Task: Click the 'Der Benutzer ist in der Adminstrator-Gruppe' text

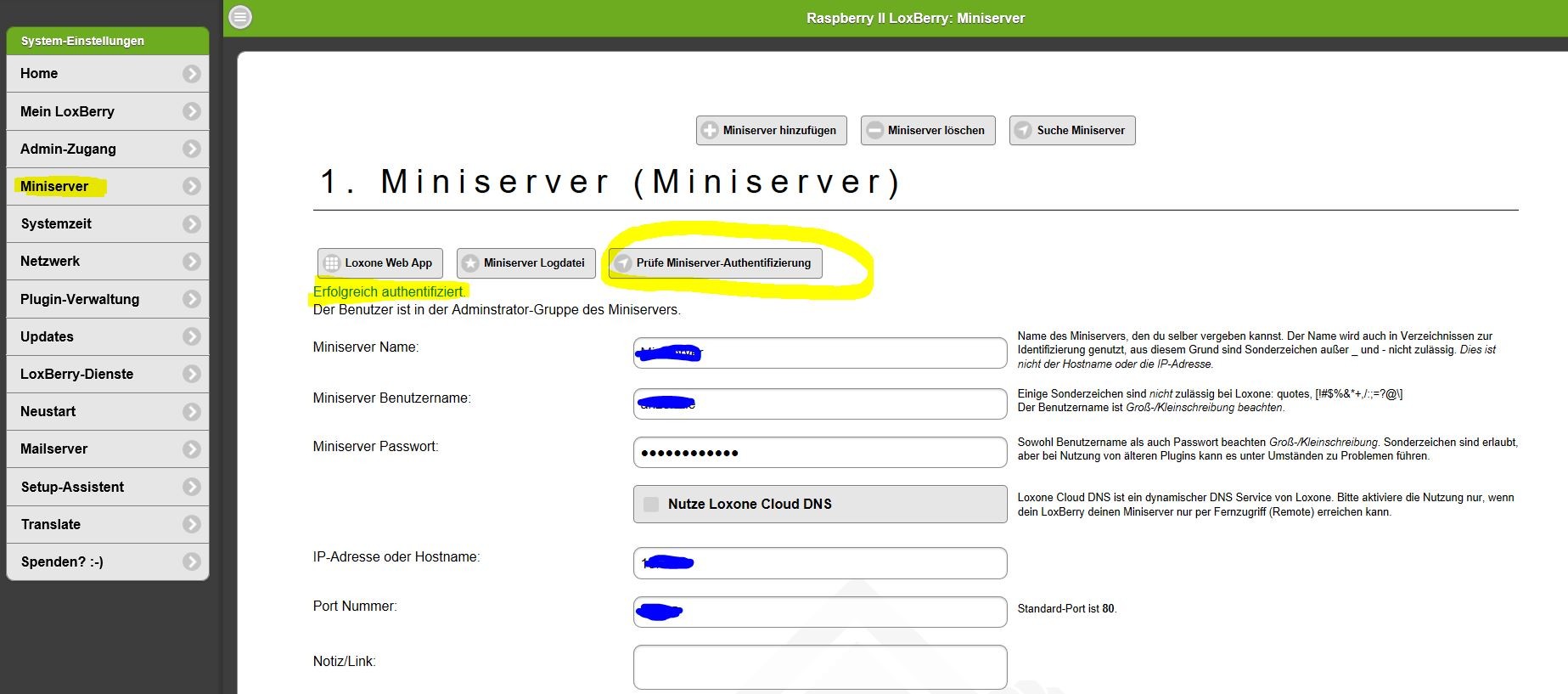Action: pos(497,310)
